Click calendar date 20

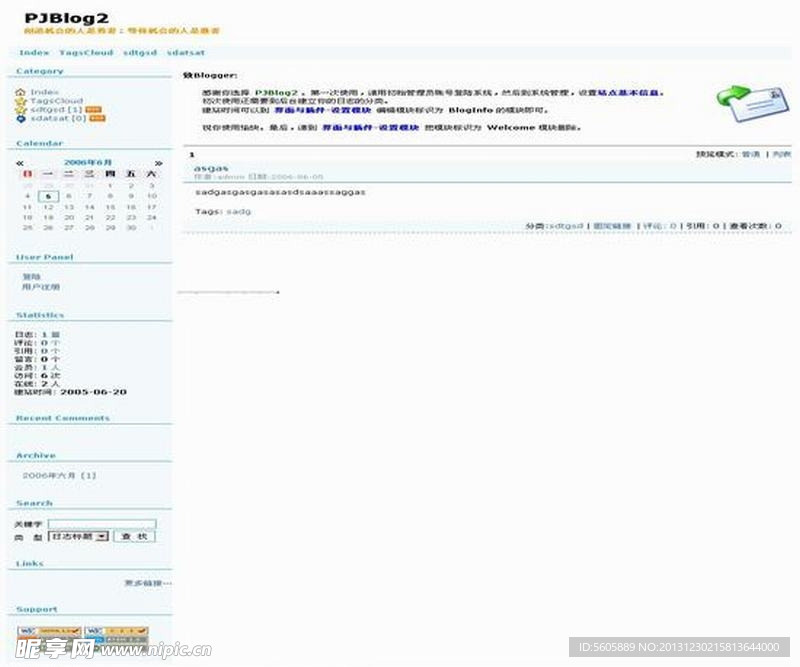point(69,217)
